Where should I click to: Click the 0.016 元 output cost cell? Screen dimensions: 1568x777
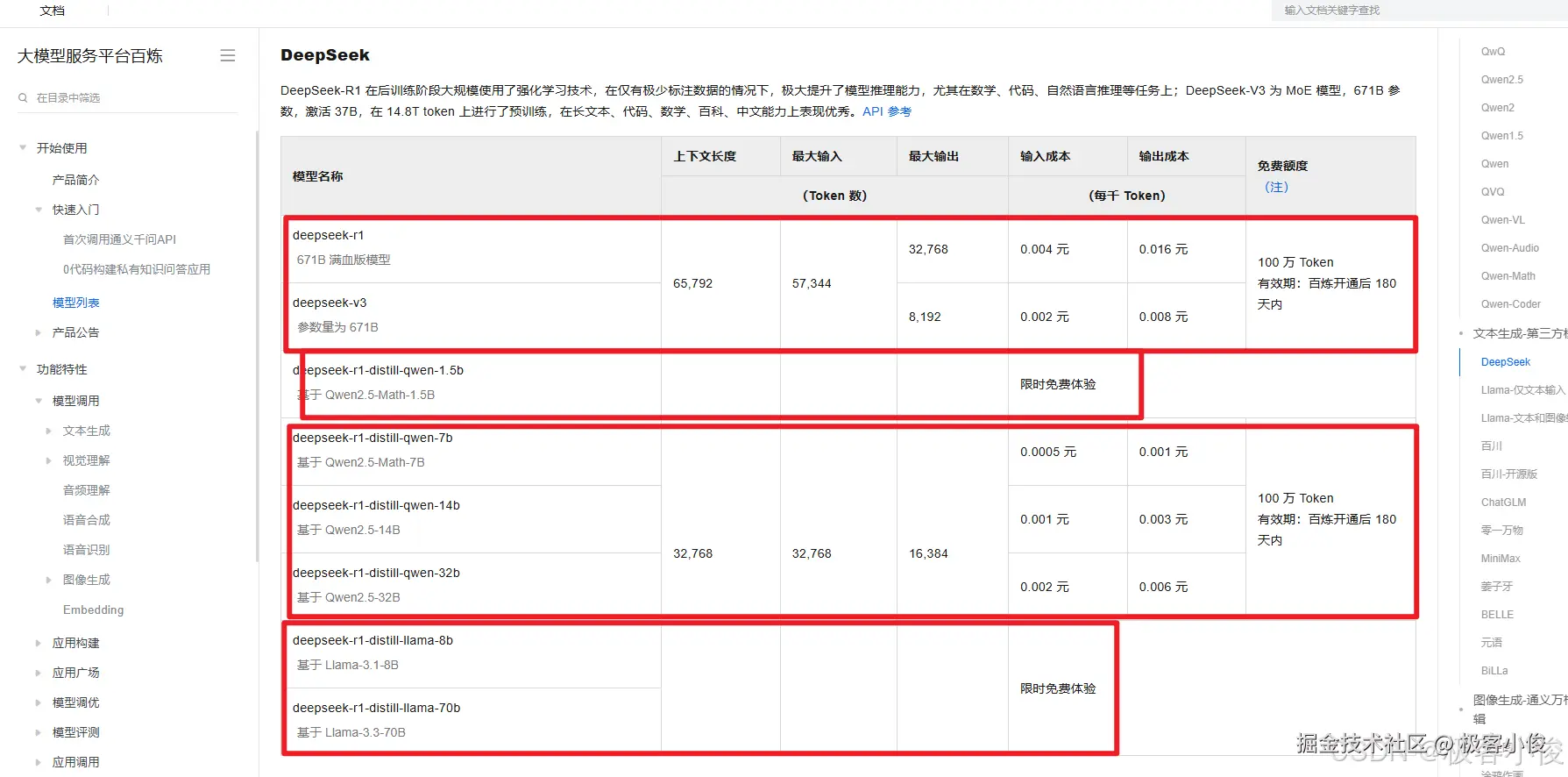[x=1164, y=249]
